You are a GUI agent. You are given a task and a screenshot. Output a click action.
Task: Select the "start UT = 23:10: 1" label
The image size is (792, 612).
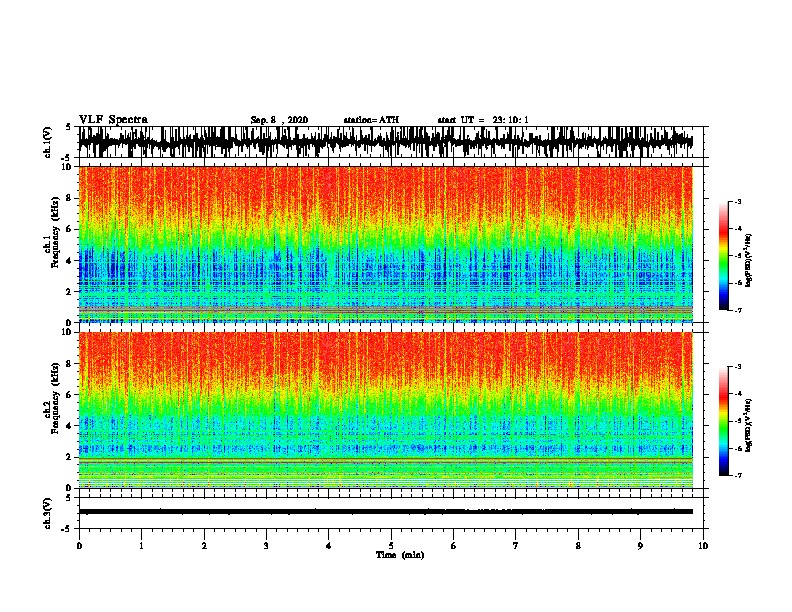[x=483, y=120]
